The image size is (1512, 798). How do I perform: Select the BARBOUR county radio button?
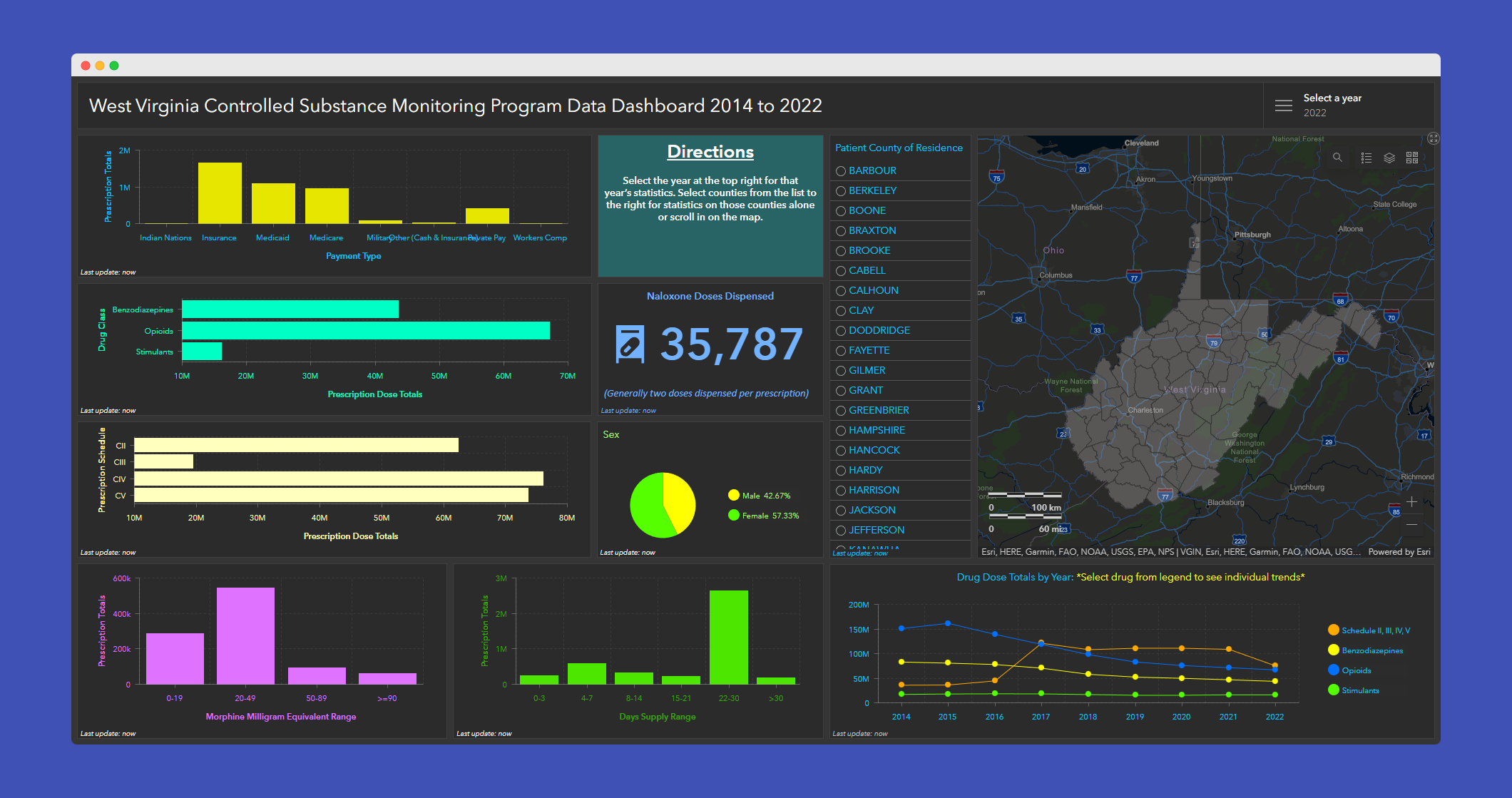click(x=841, y=171)
